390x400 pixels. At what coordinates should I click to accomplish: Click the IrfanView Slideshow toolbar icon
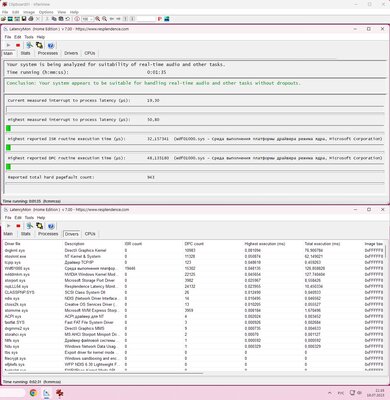[x=10, y=19]
